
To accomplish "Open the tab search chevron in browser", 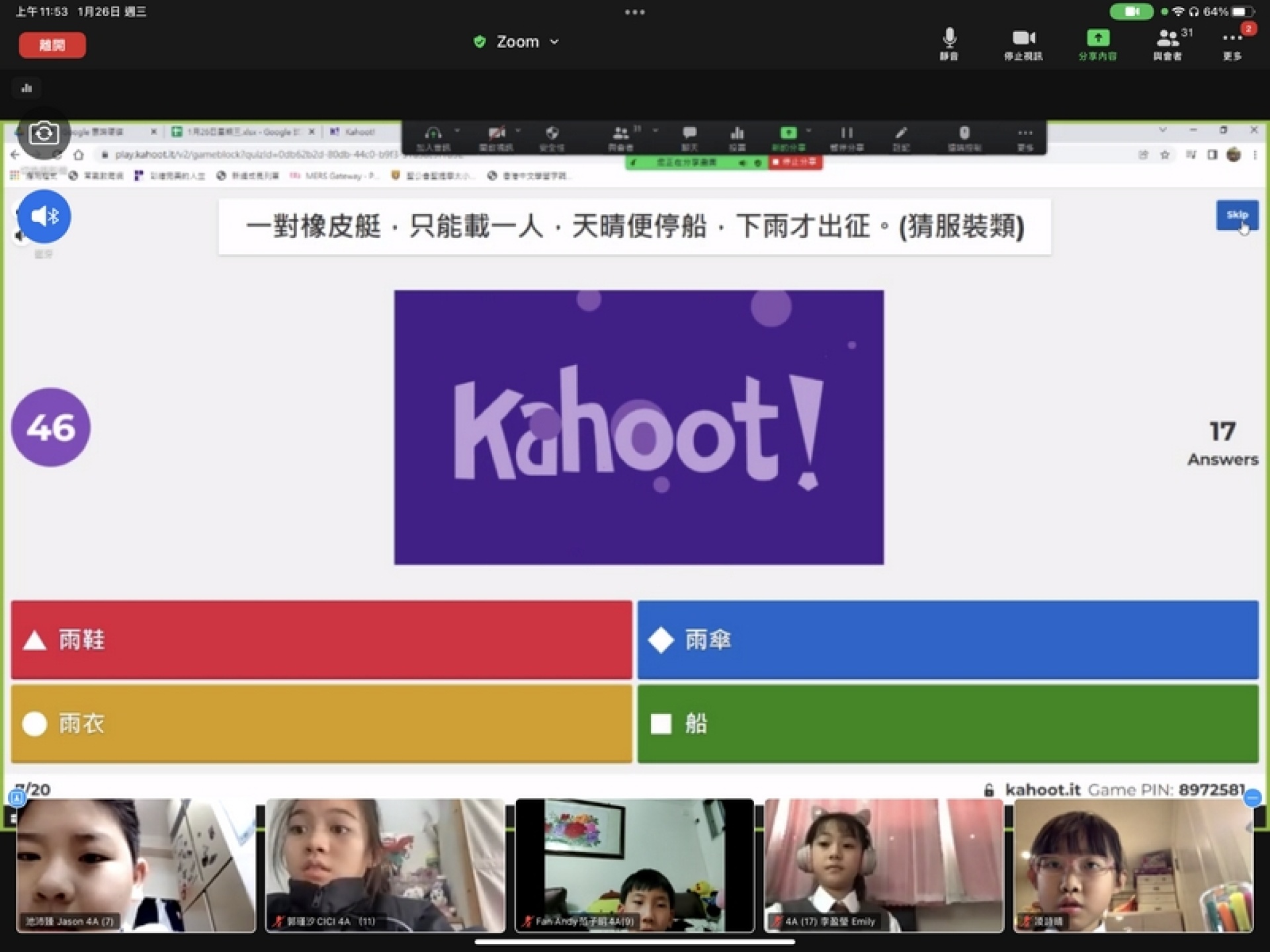I will [x=1163, y=130].
